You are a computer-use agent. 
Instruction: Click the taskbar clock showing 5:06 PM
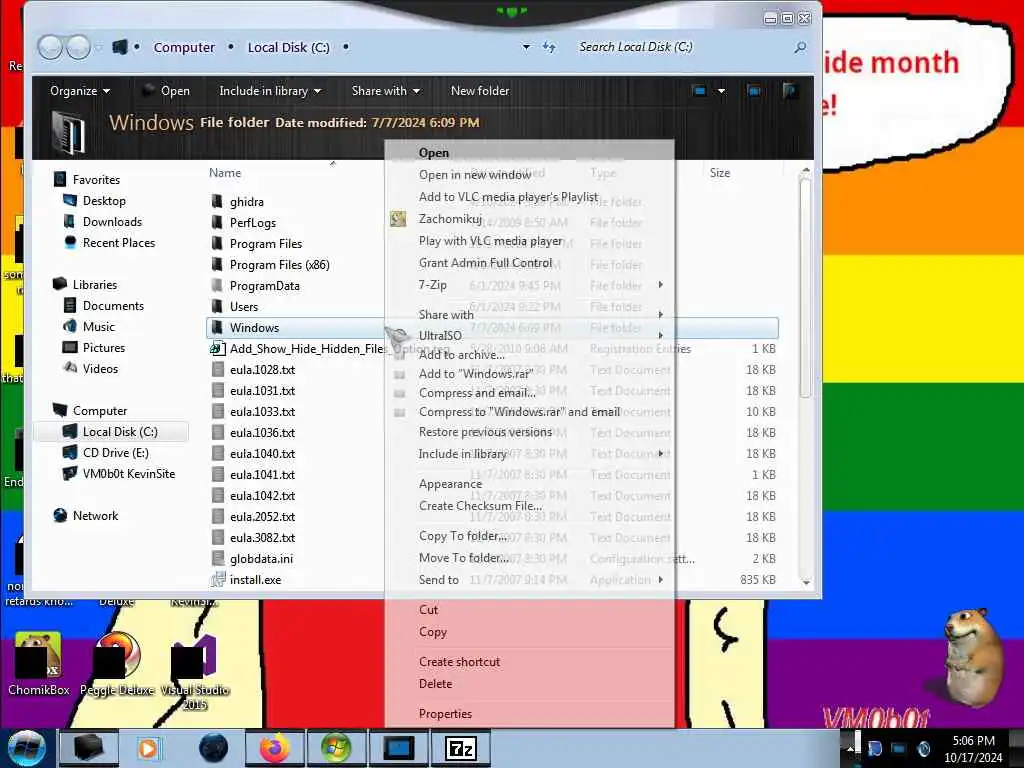973,749
